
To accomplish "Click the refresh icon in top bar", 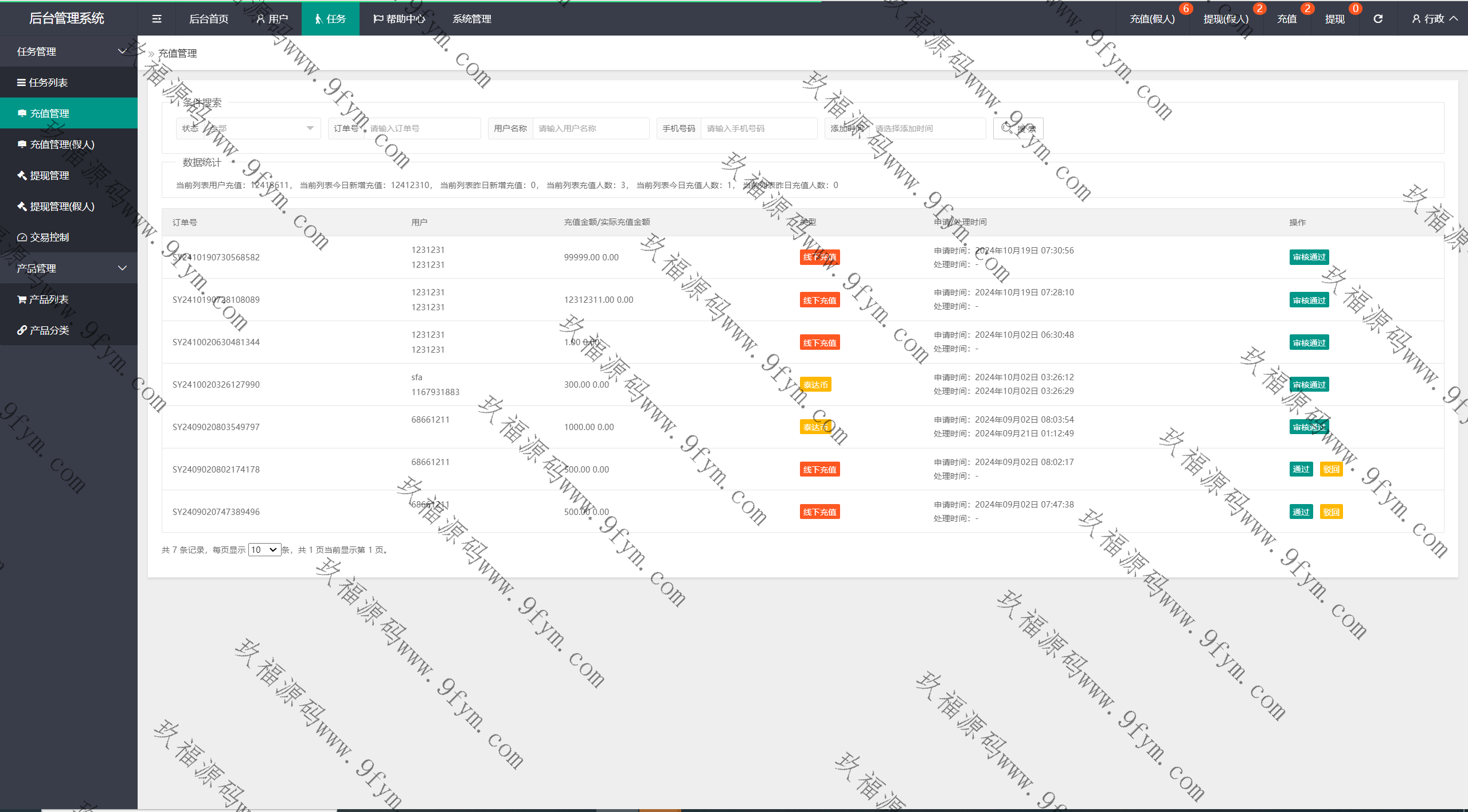I will click(1378, 19).
